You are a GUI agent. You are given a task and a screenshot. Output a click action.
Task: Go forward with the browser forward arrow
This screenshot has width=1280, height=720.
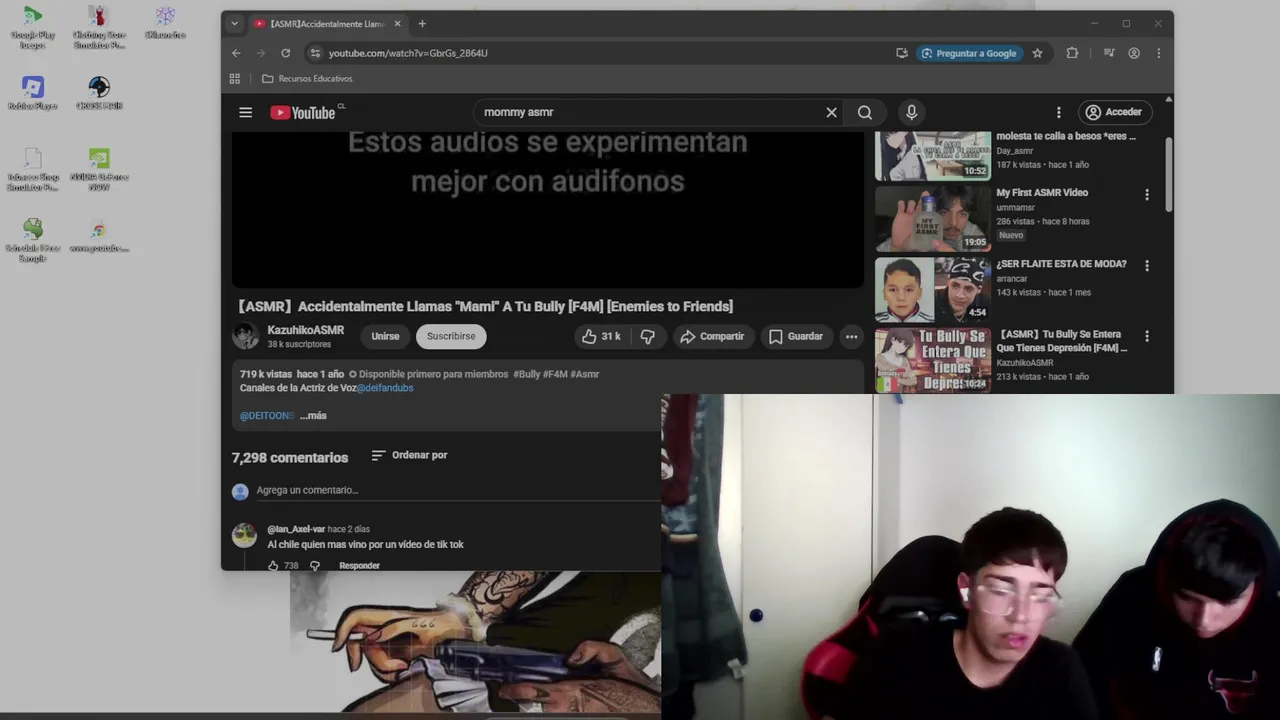pos(261,53)
